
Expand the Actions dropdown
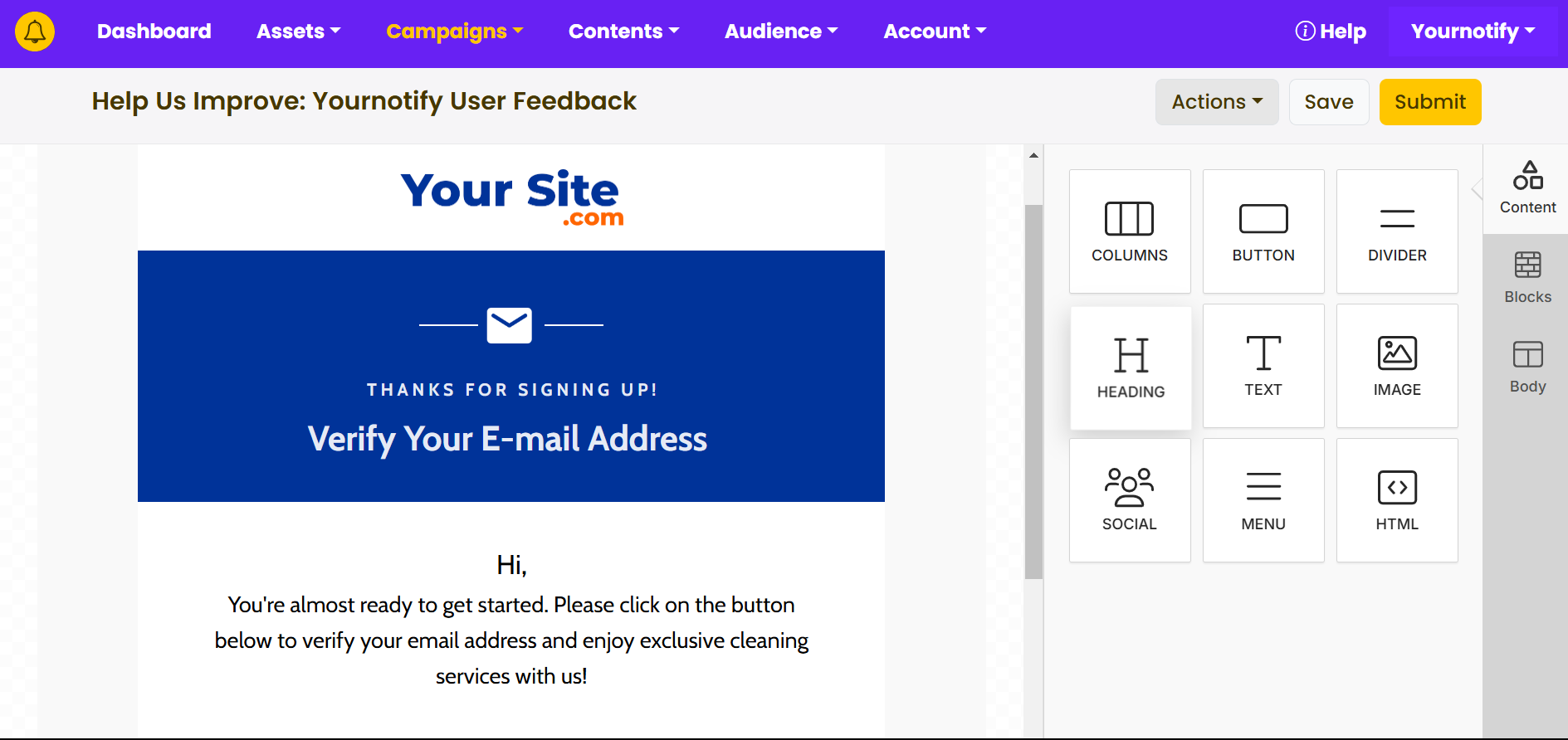tap(1217, 102)
